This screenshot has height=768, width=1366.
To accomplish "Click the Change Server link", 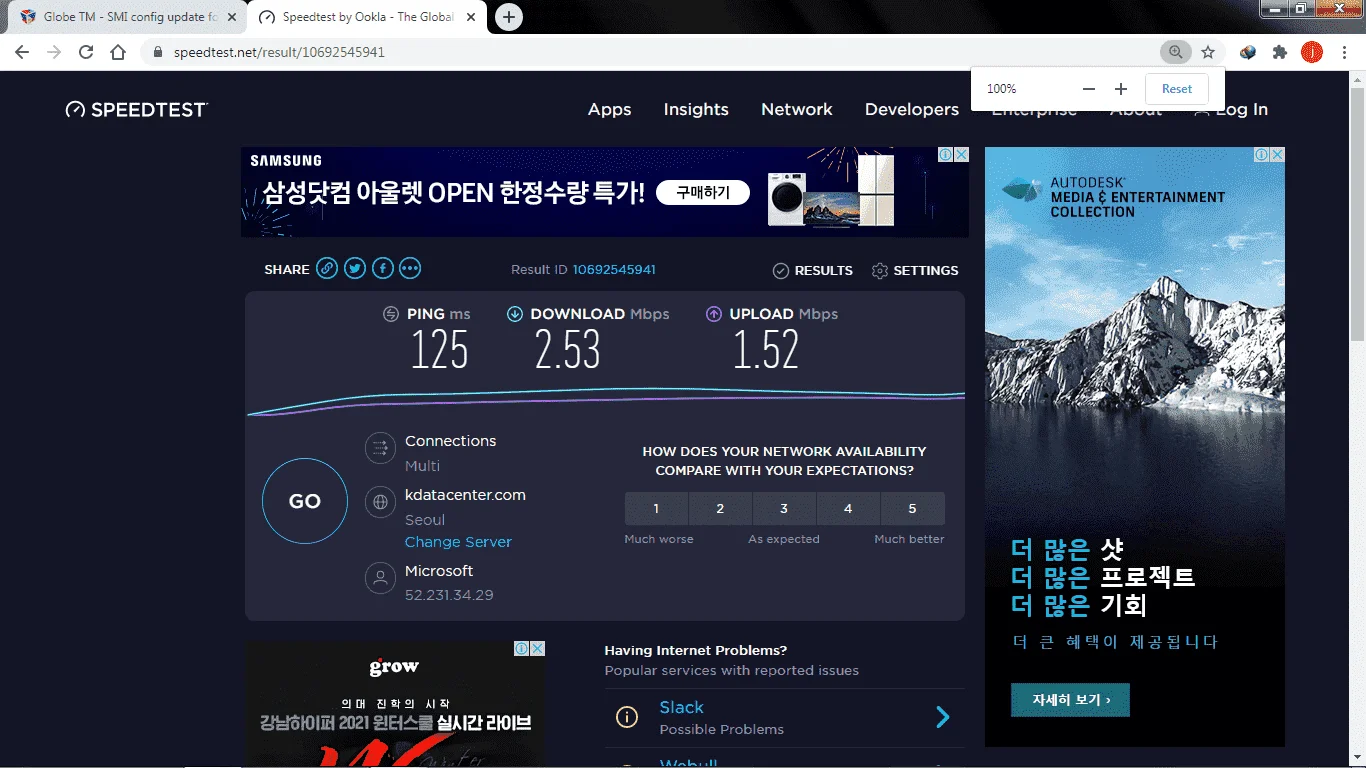I will point(458,542).
